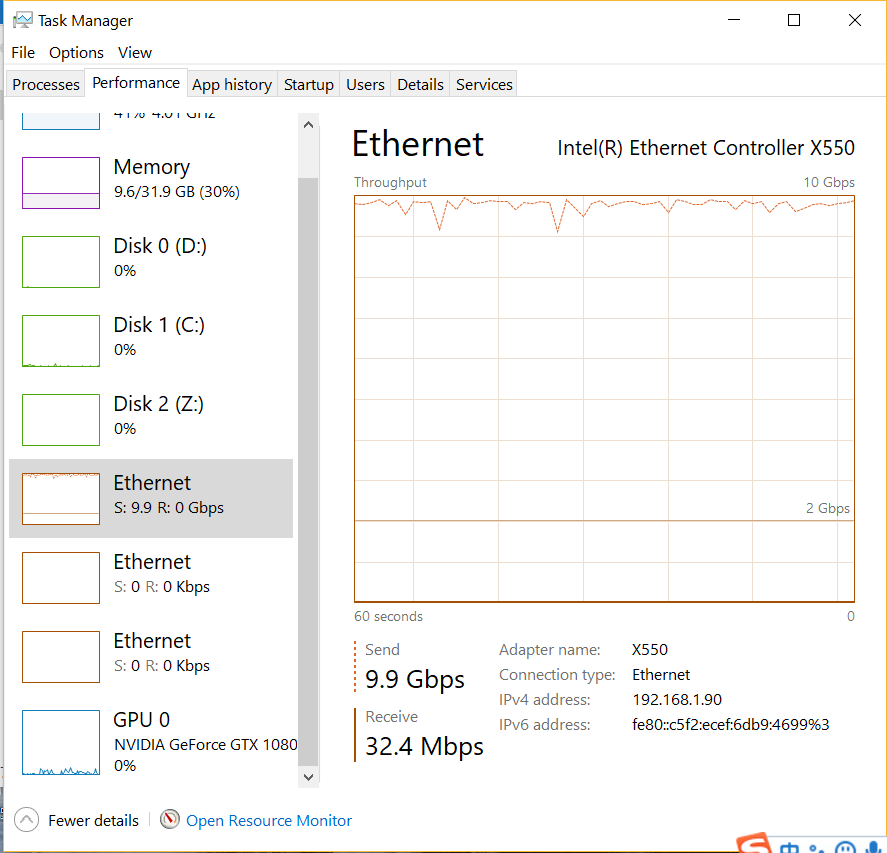Select Disk 2 (Z:) in the sidebar
Viewport: 887px width, 853px height.
pos(151,420)
